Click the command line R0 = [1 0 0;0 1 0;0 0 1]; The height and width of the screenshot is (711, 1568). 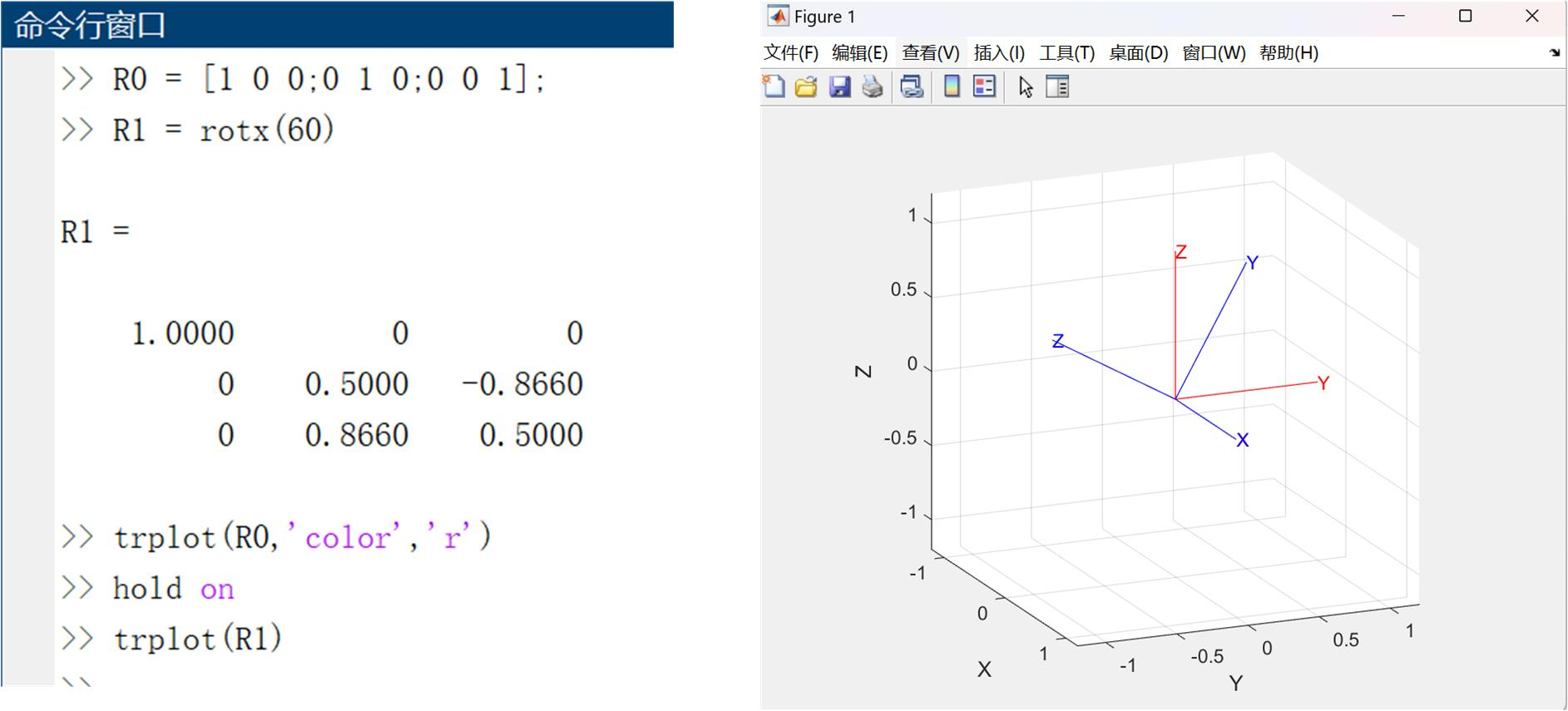(x=329, y=80)
